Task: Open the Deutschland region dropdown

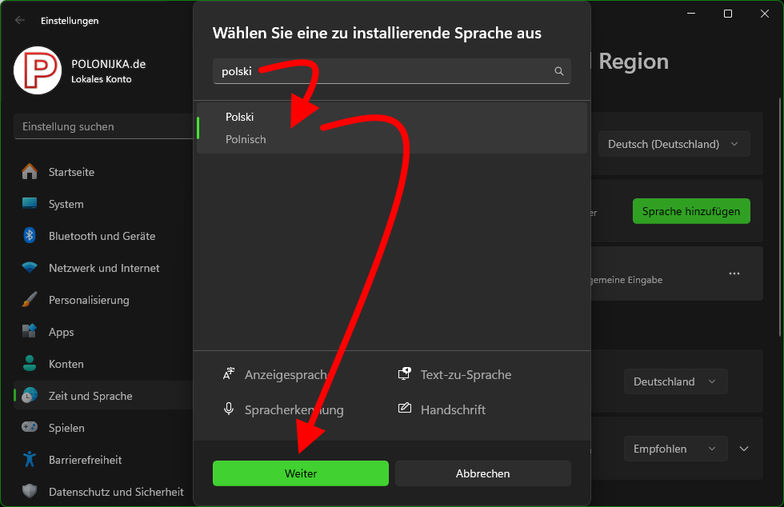Action: point(675,381)
